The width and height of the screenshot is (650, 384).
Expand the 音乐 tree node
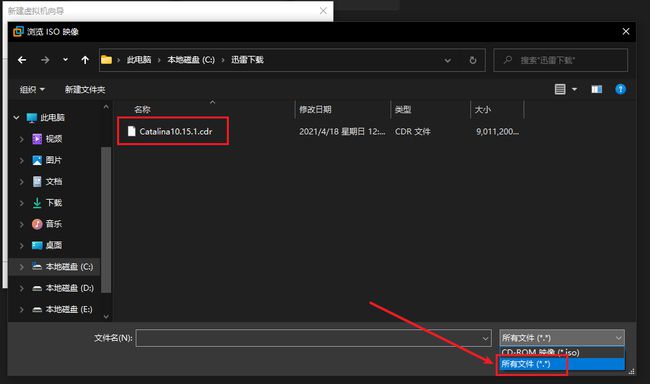pos(22,224)
